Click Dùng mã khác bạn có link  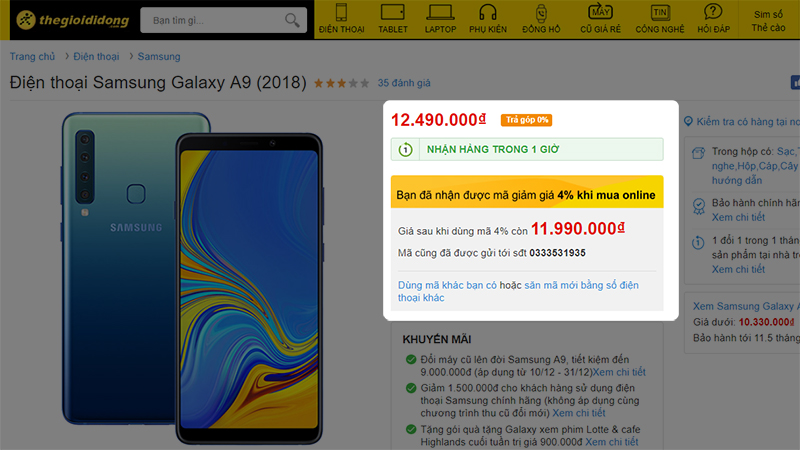click(447, 285)
